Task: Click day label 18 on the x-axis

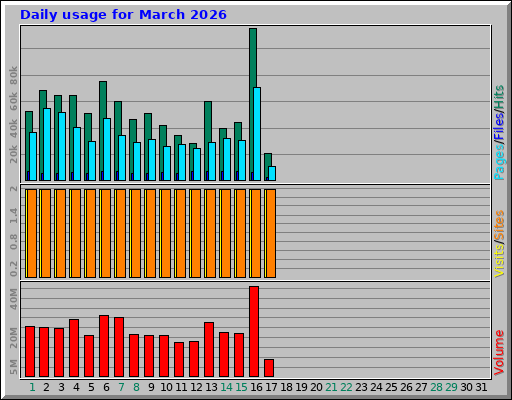Action: (x=286, y=387)
